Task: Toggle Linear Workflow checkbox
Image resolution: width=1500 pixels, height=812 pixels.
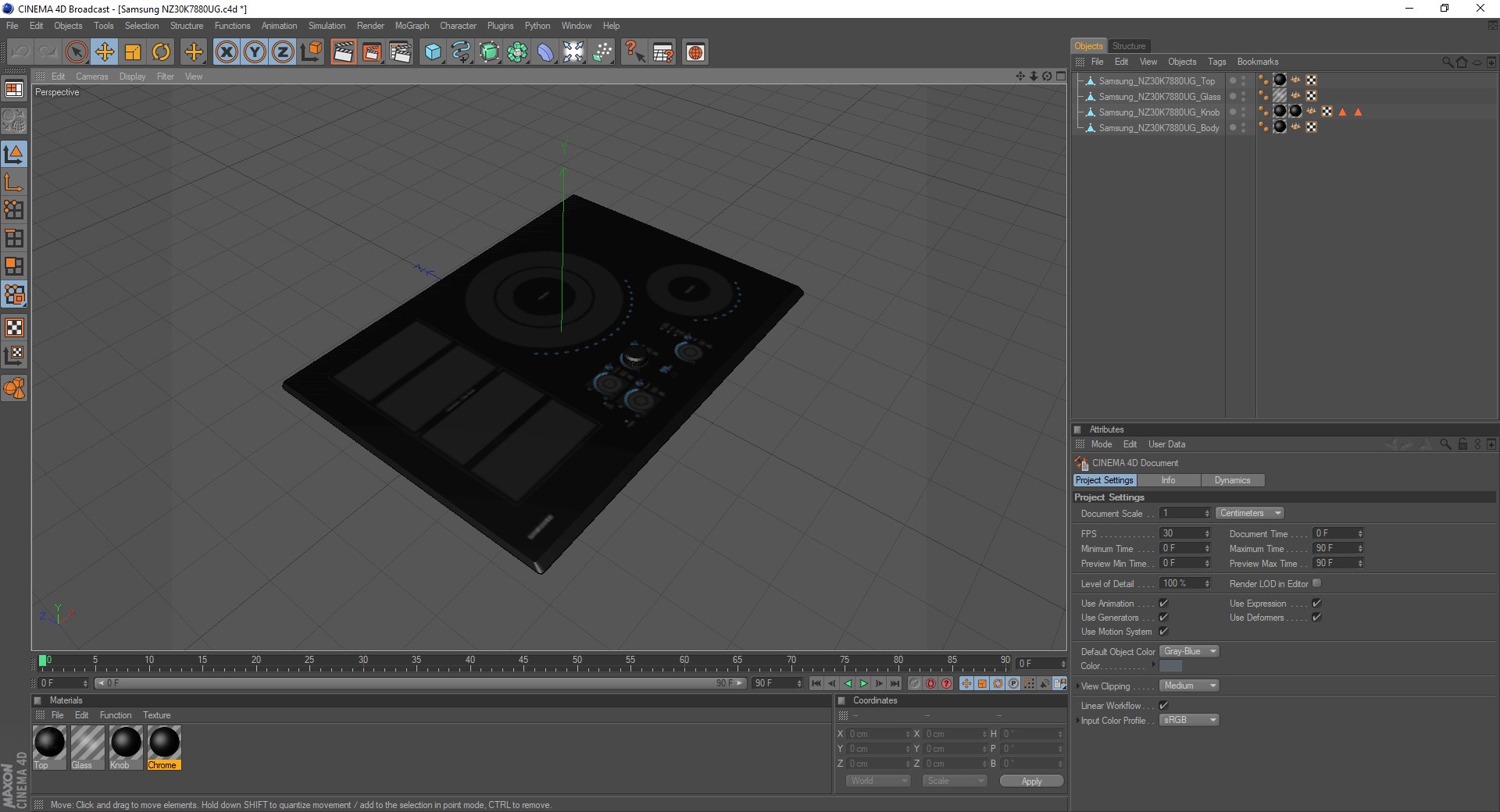Action: coord(1163,705)
